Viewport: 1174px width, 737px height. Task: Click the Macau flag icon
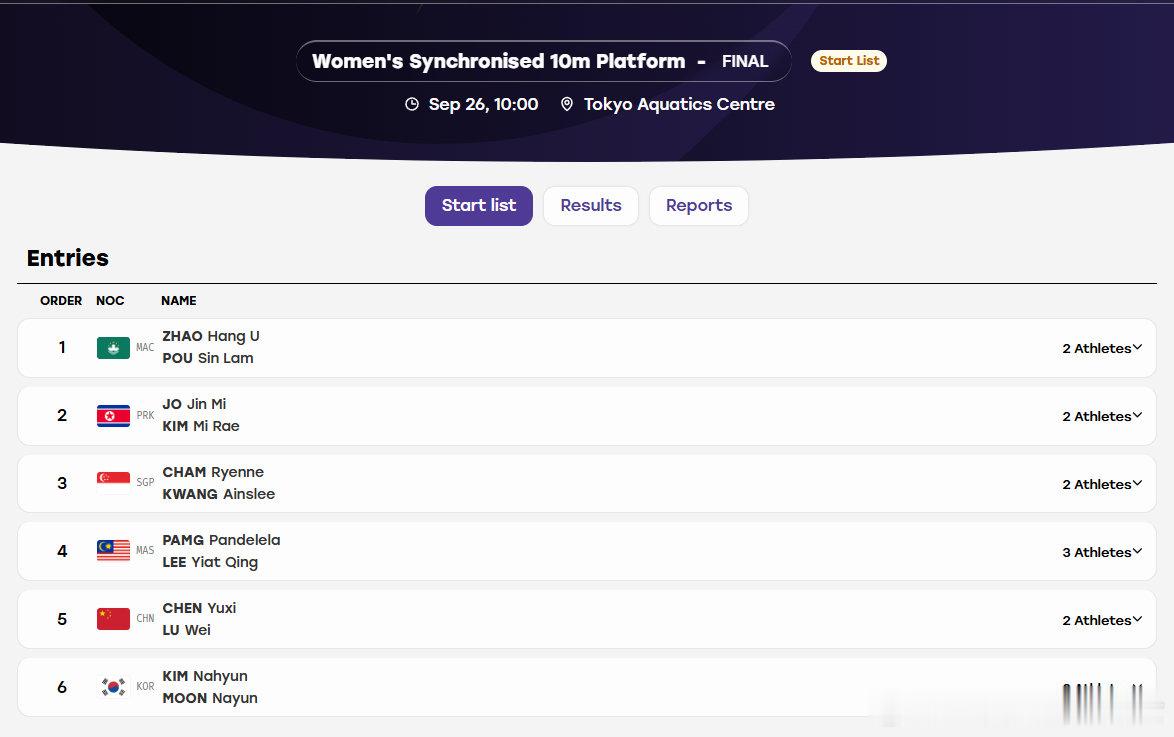click(113, 348)
